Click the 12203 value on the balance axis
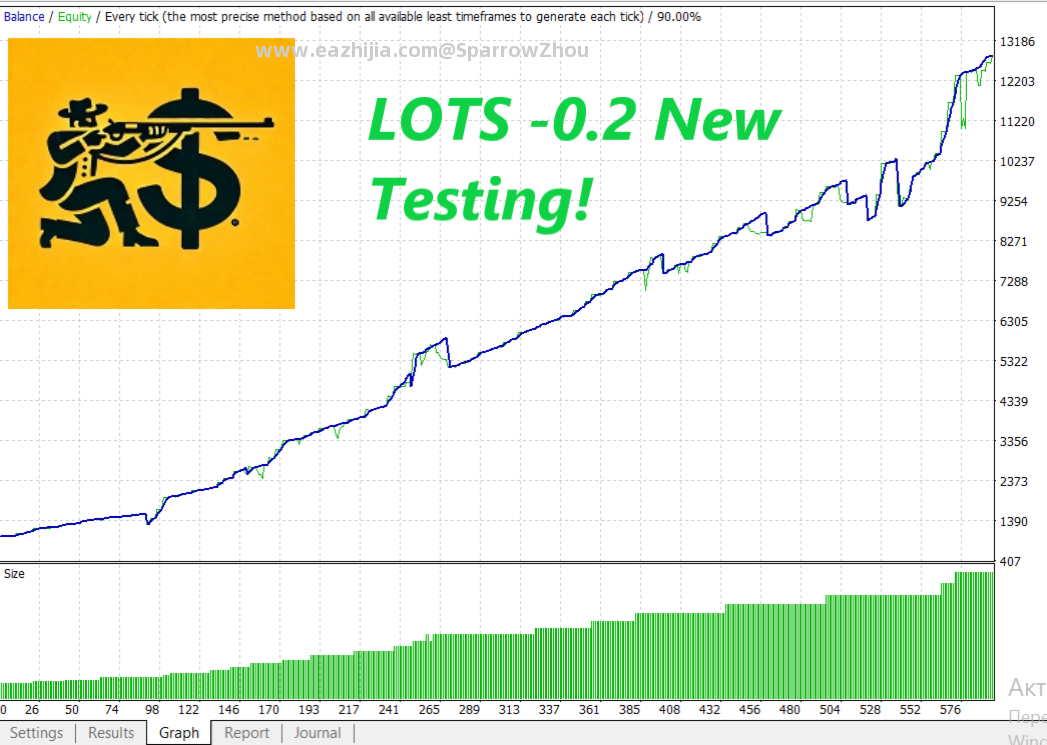The height and width of the screenshot is (745, 1047). coord(1017,81)
